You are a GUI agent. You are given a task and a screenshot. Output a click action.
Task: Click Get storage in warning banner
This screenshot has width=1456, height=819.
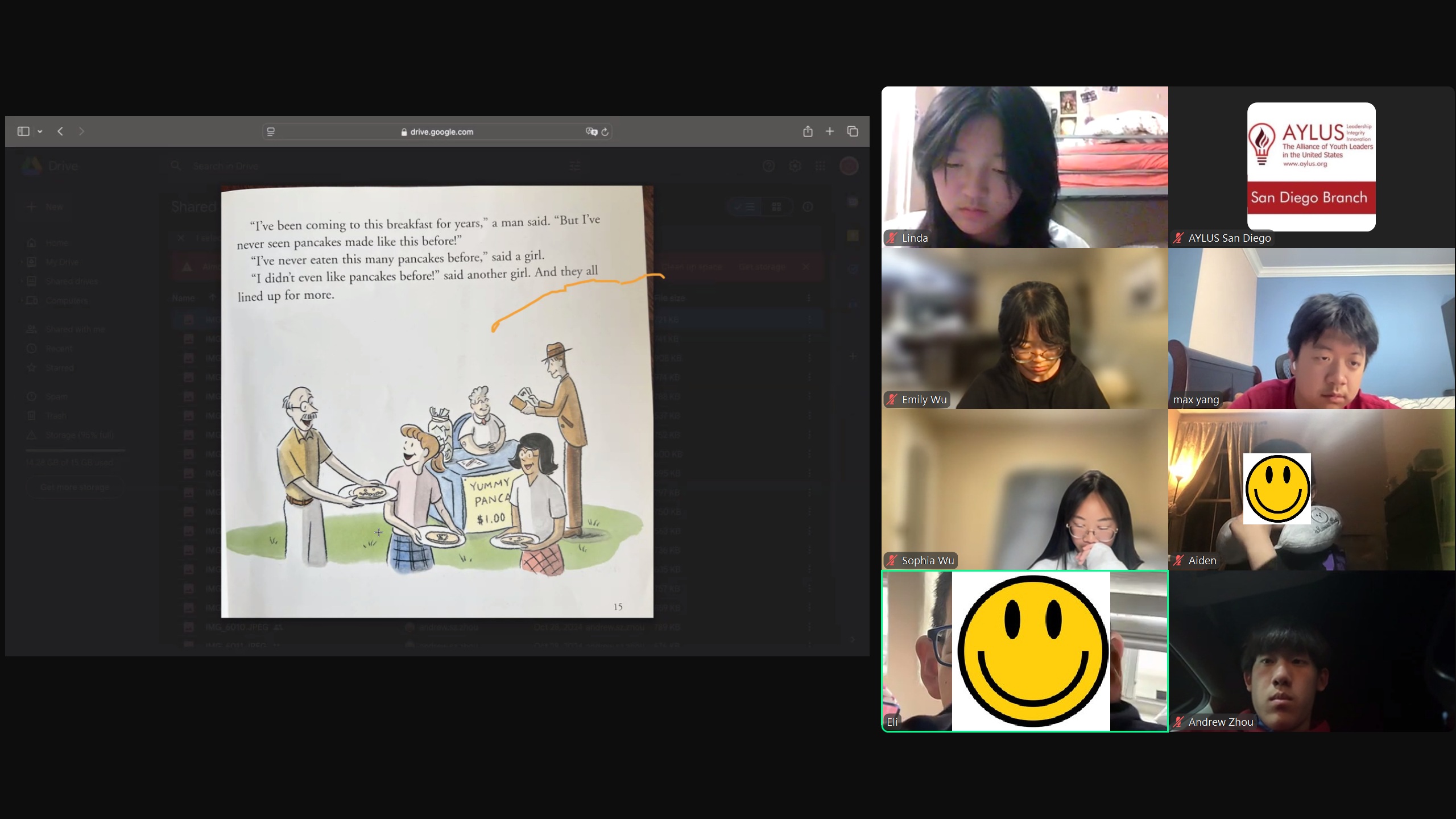[x=762, y=267]
